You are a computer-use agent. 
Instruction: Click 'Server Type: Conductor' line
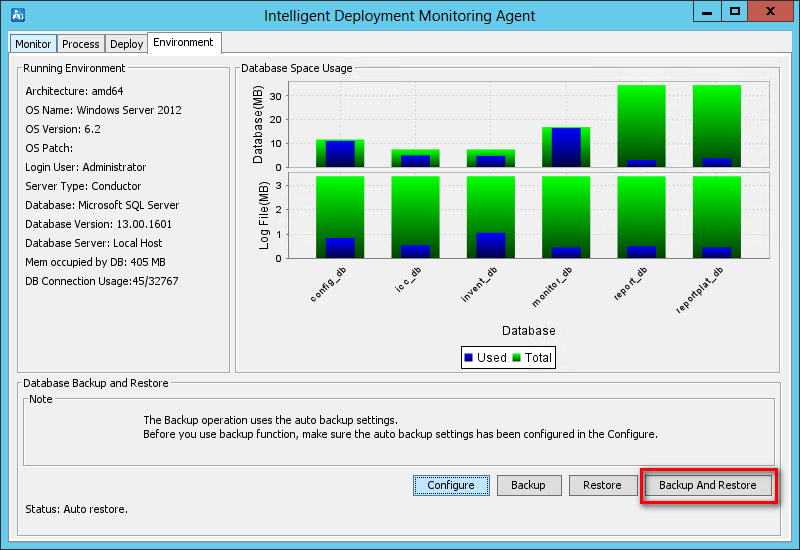[83, 186]
